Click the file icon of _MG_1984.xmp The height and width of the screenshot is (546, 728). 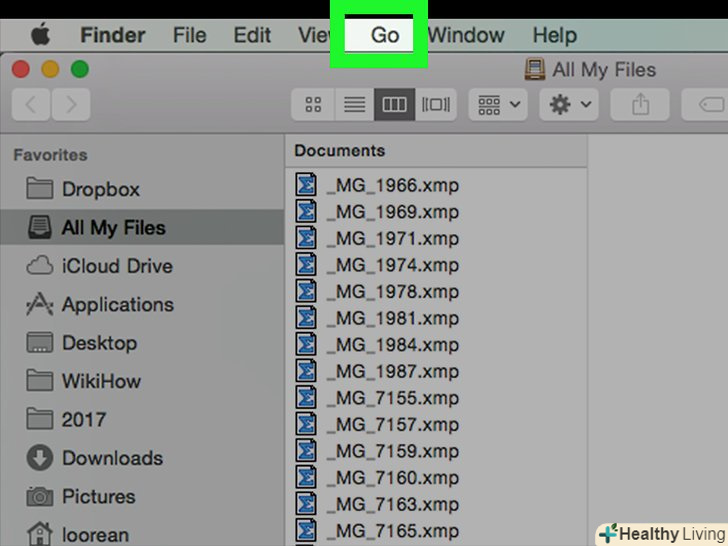click(x=306, y=344)
